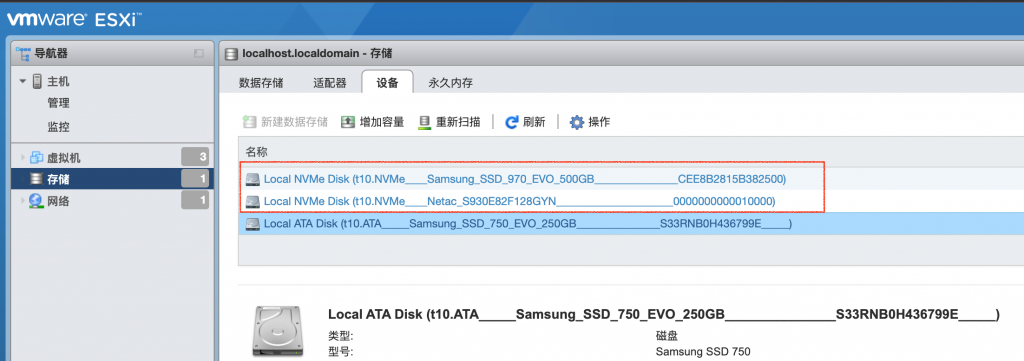Click the 型号: label
This screenshot has width=1024, height=361.
[x=341, y=352]
